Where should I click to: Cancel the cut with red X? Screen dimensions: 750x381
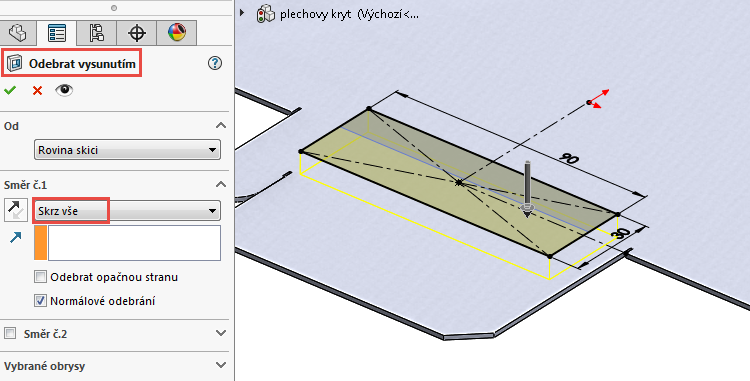pos(37,90)
